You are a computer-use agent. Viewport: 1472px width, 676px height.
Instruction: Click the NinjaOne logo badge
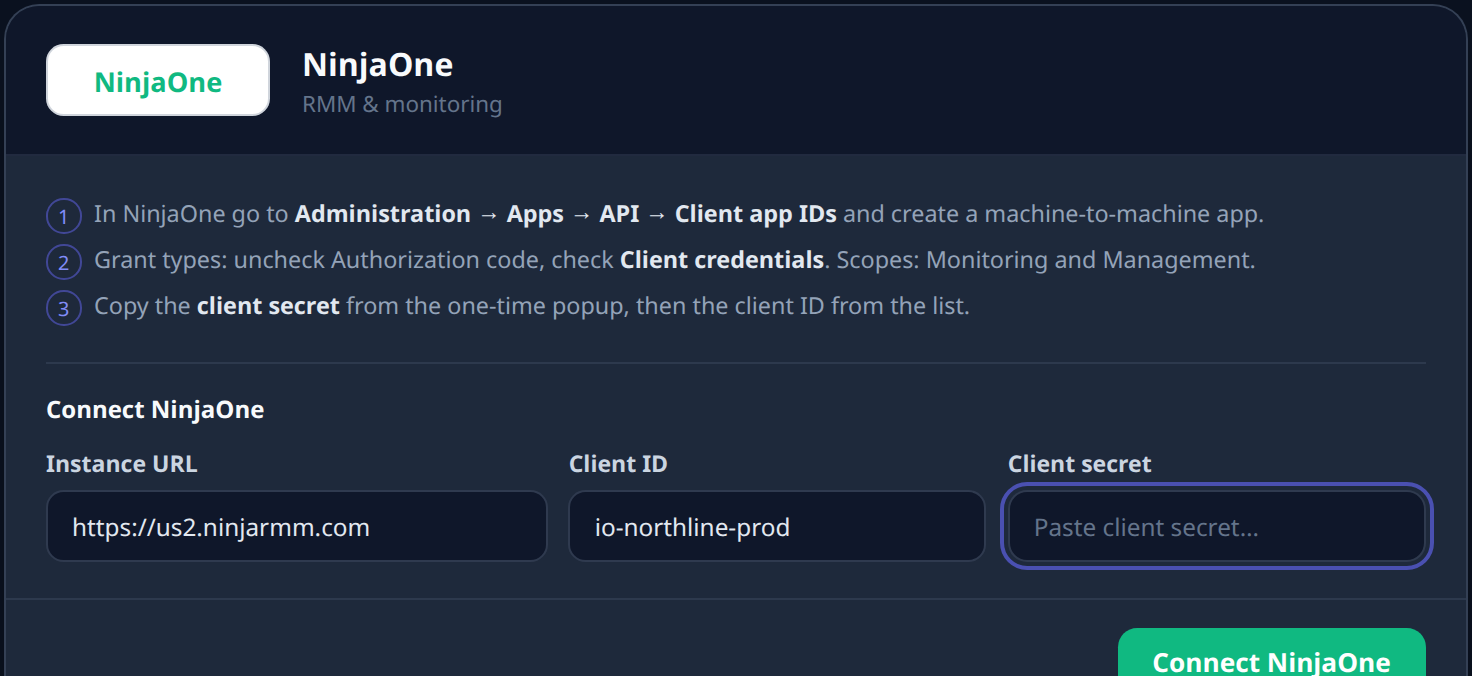(x=158, y=80)
